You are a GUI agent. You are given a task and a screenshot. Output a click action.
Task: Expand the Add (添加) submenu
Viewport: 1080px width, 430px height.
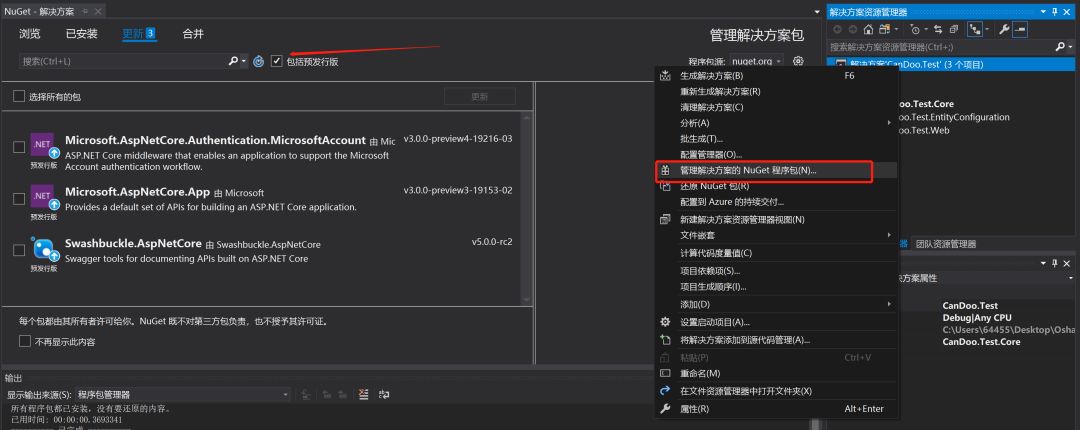(x=778, y=304)
